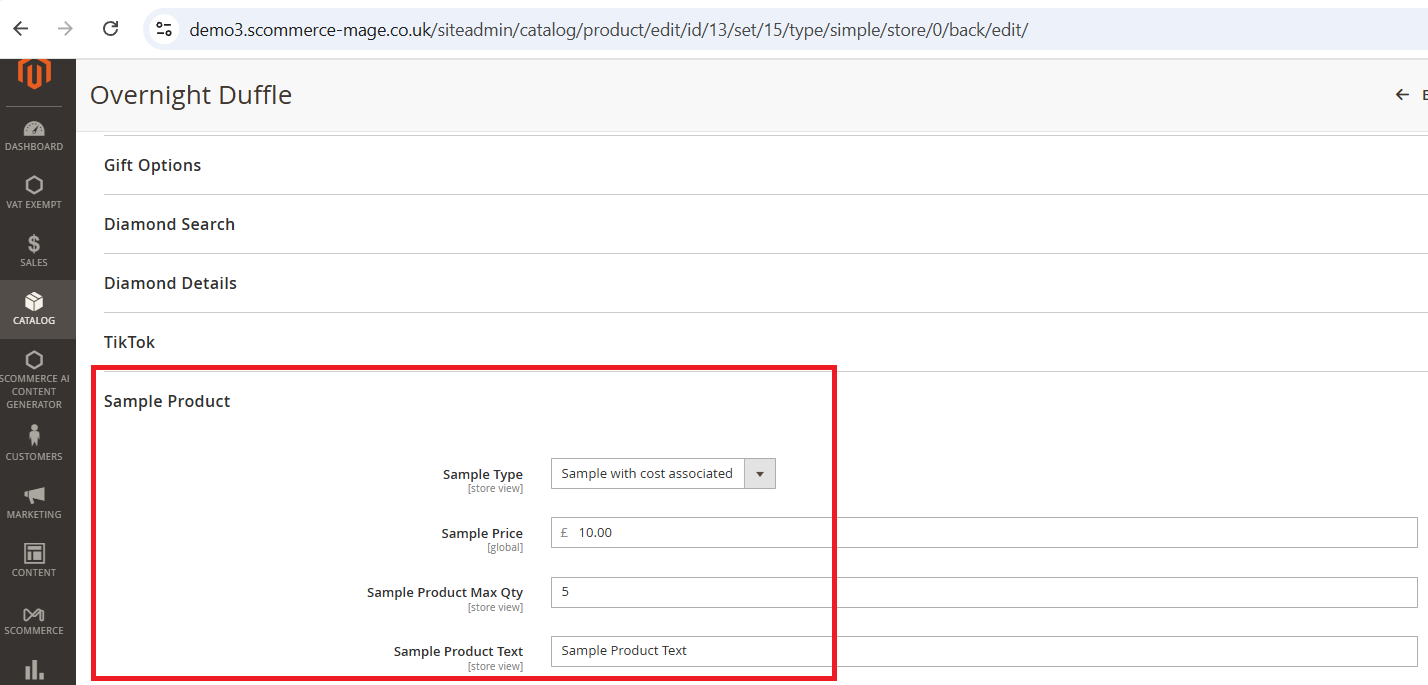Viewport: 1428px width, 685px height.
Task: Open the Content layout icon
Action: coord(34,554)
